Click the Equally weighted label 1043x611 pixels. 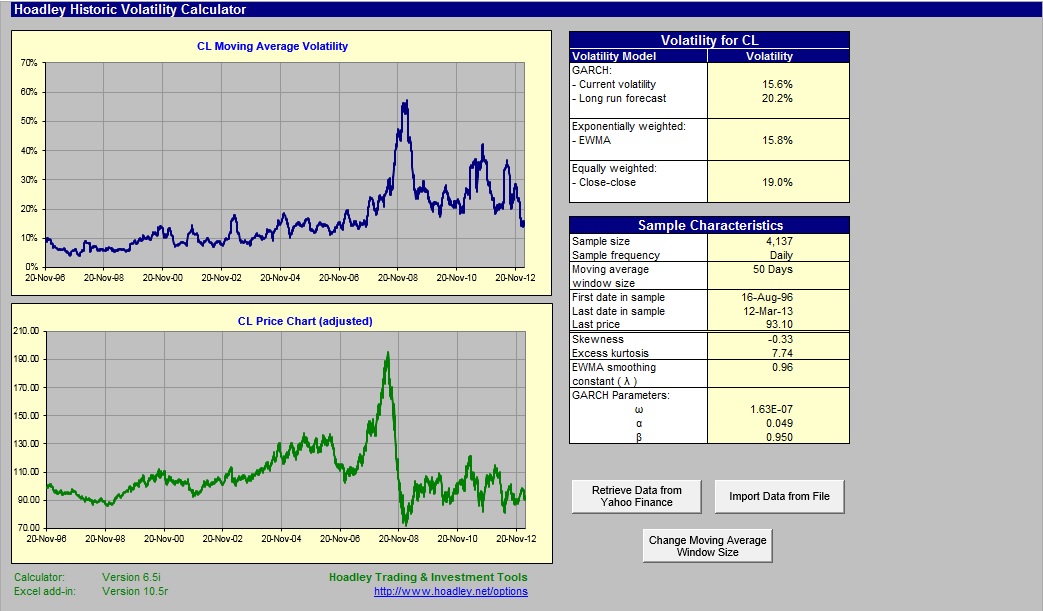pyautogui.click(x=614, y=168)
